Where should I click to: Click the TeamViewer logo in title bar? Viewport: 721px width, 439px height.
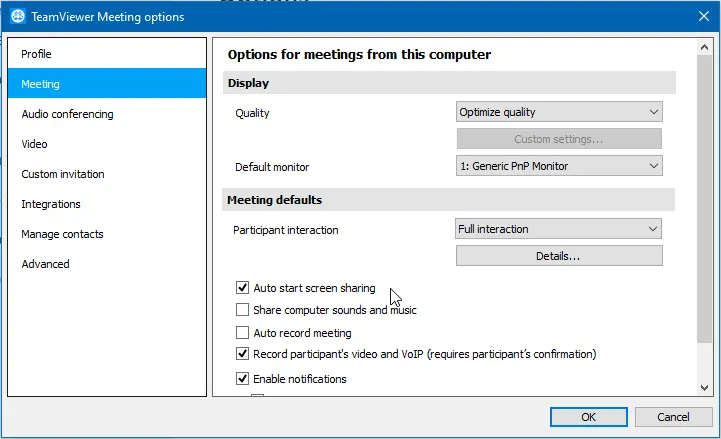(x=18, y=17)
